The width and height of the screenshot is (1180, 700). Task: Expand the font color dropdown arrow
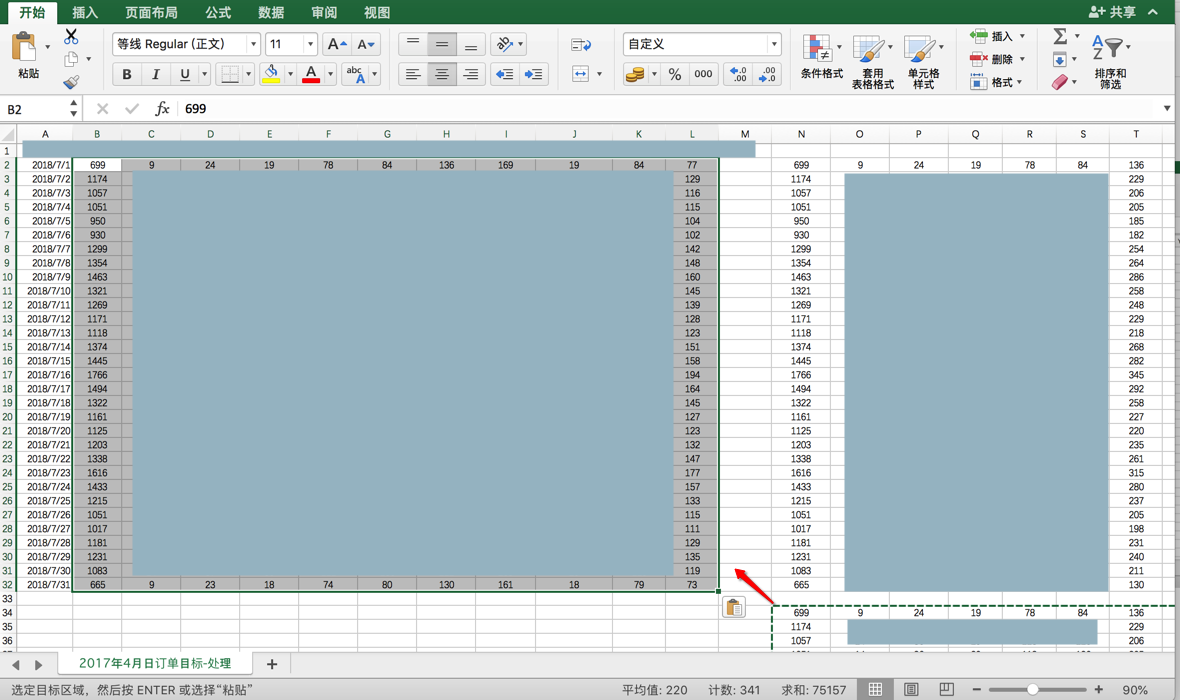330,74
